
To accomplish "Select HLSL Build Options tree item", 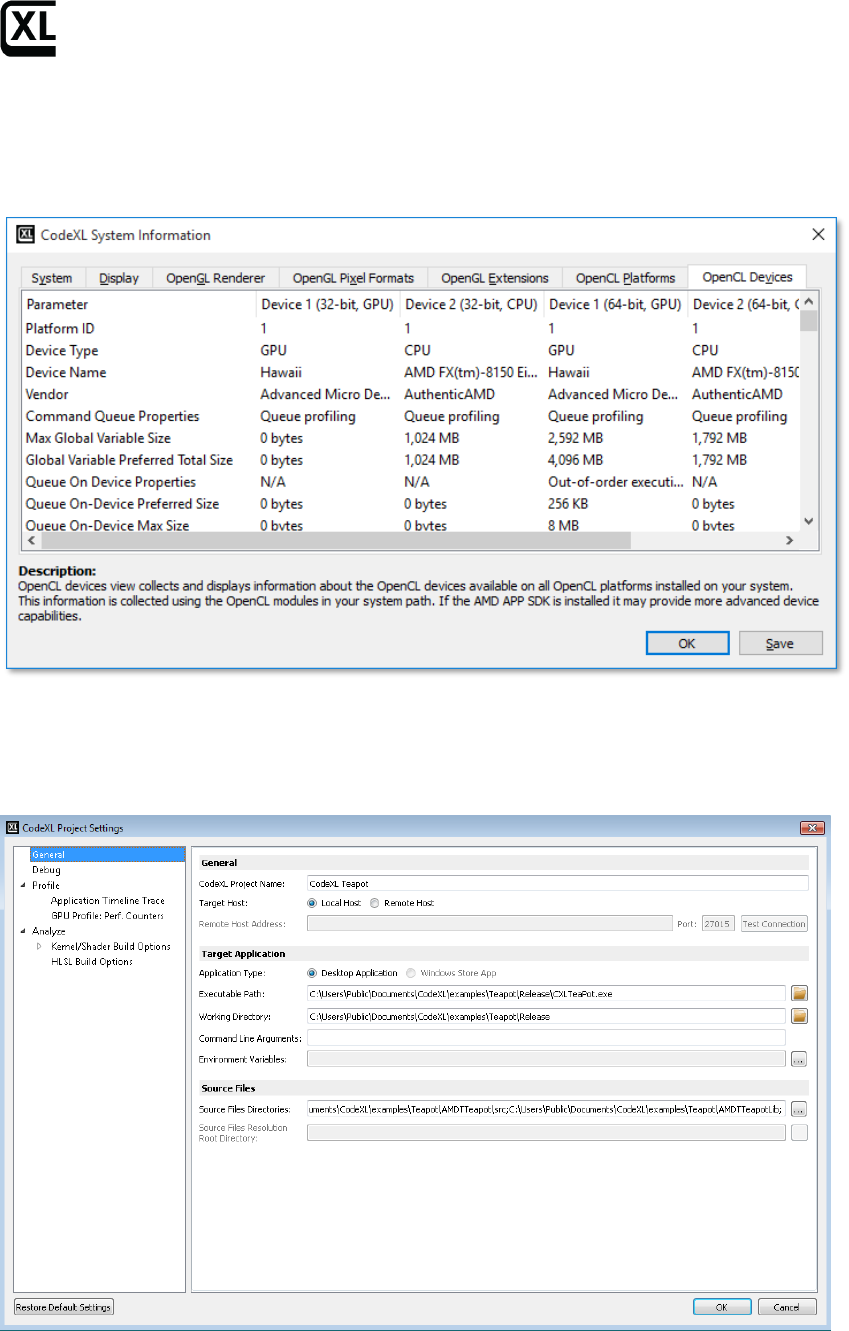I will pos(92,962).
